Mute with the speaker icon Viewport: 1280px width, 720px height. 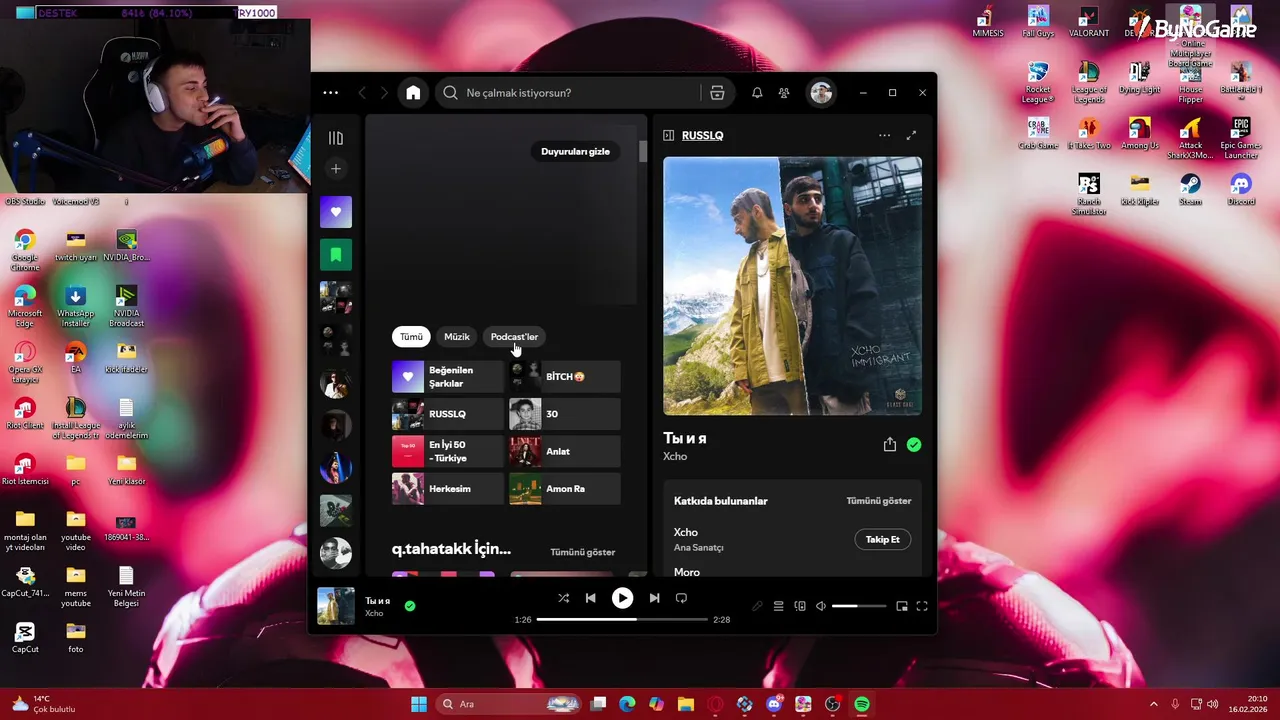tap(820, 606)
